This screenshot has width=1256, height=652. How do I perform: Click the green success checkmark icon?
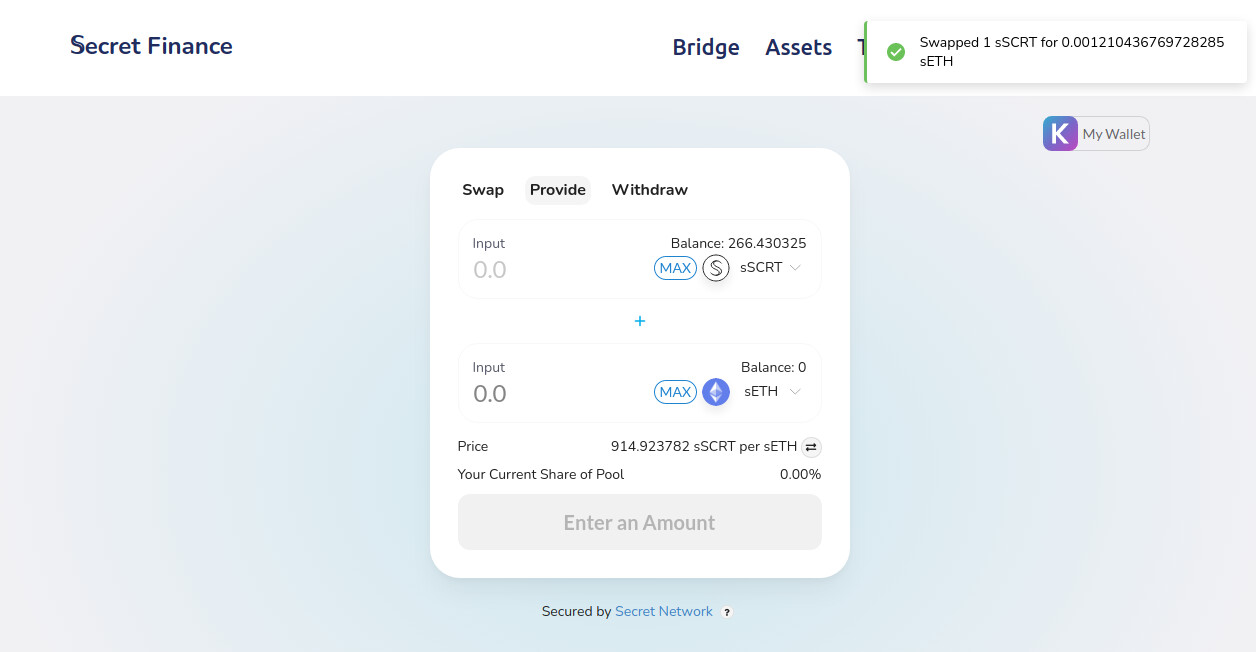[896, 52]
